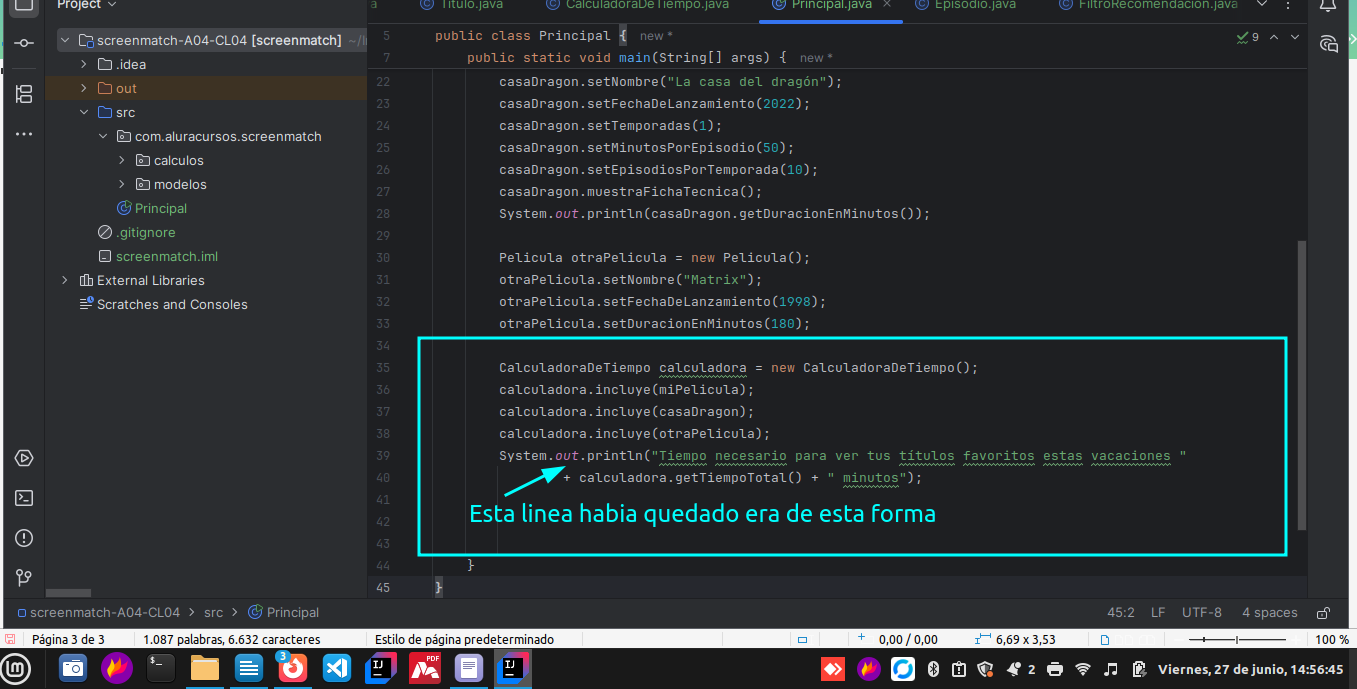The width and height of the screenshot is (1357, 689).
Task: Show the hidden editor tabs dropdown
Action: (x=1262, y=5)
